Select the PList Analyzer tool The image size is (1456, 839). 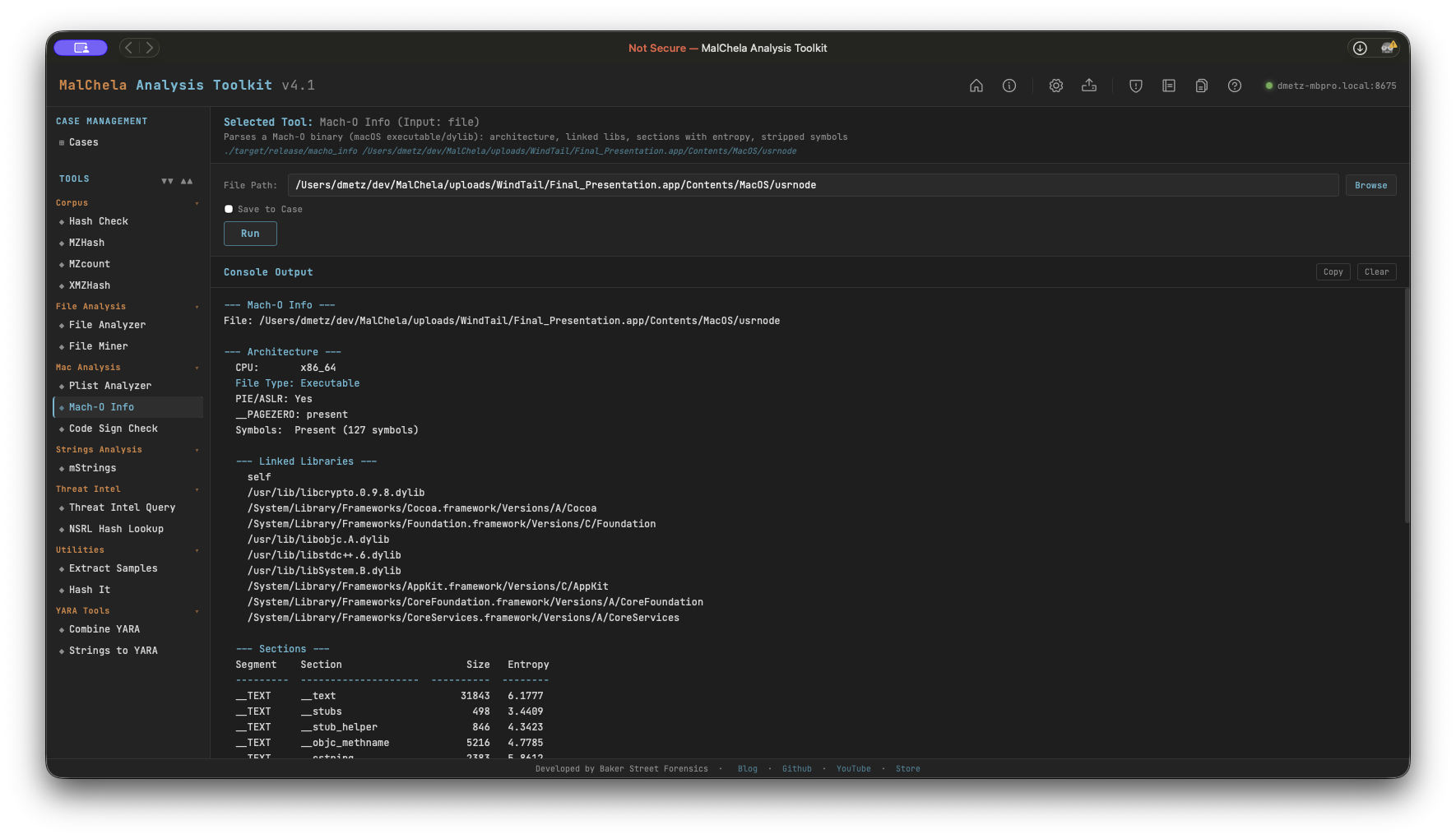128,386
